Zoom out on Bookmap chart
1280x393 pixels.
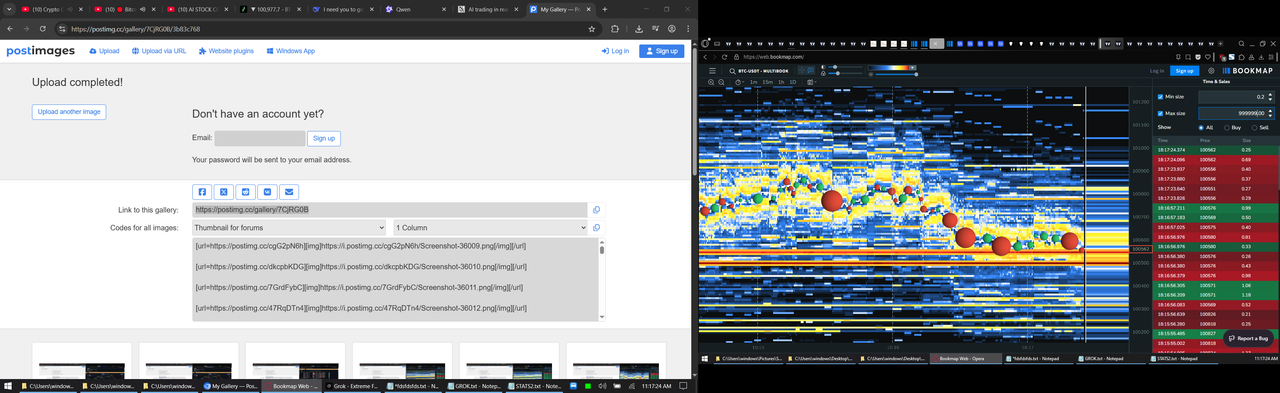721,82
